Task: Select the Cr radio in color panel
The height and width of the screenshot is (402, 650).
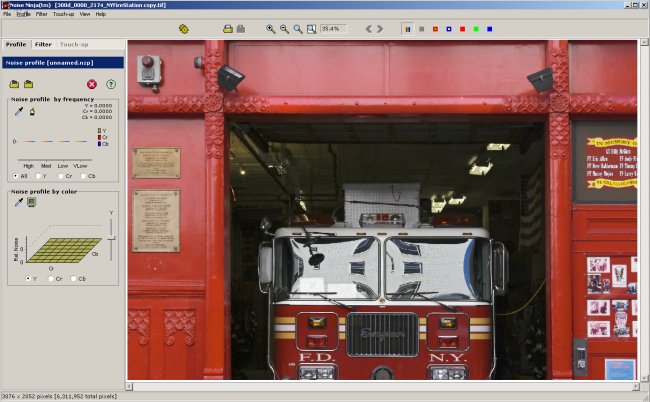Action: point(51,278)
